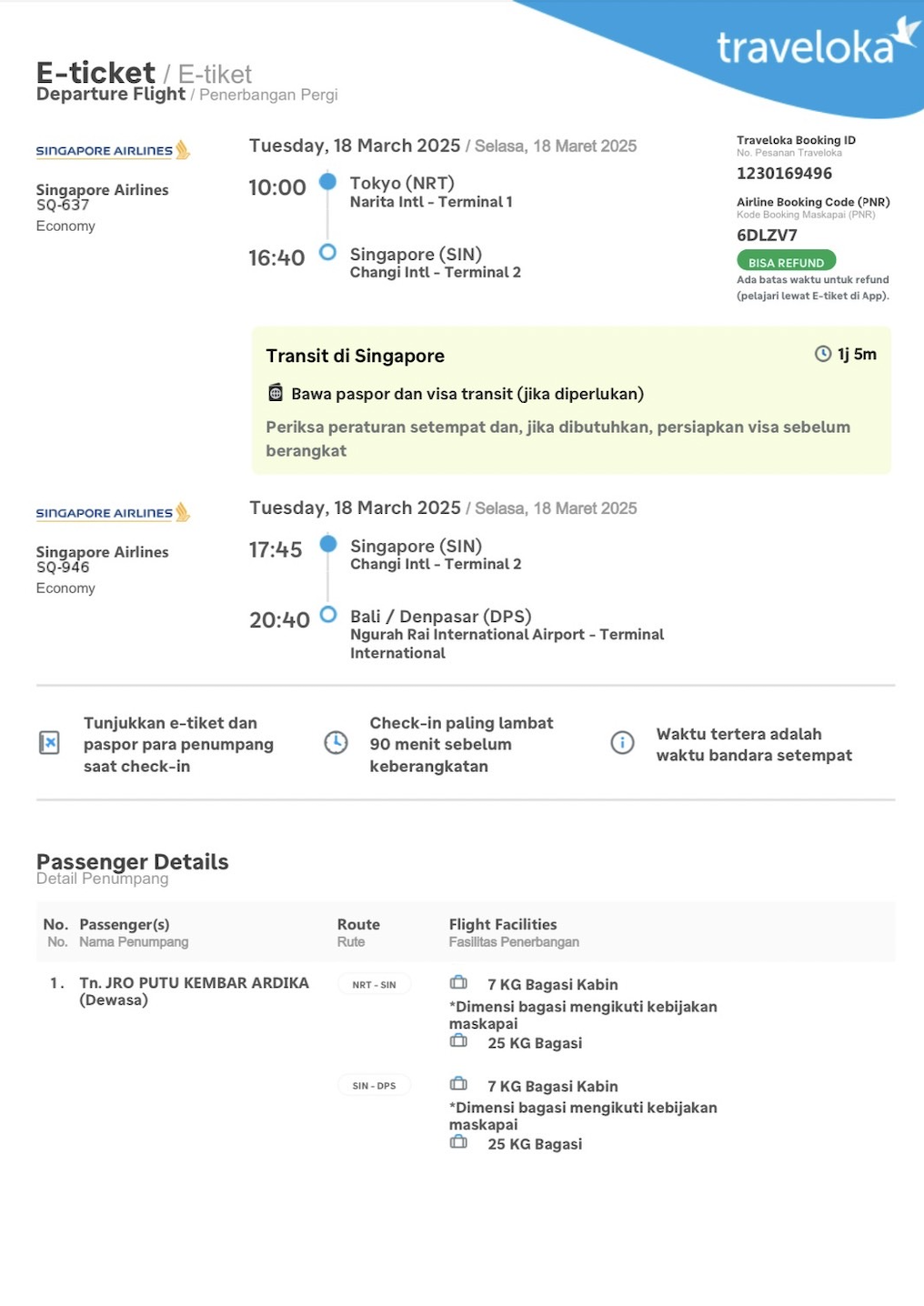Click the clock icon beside the check-in reminder

336,742
